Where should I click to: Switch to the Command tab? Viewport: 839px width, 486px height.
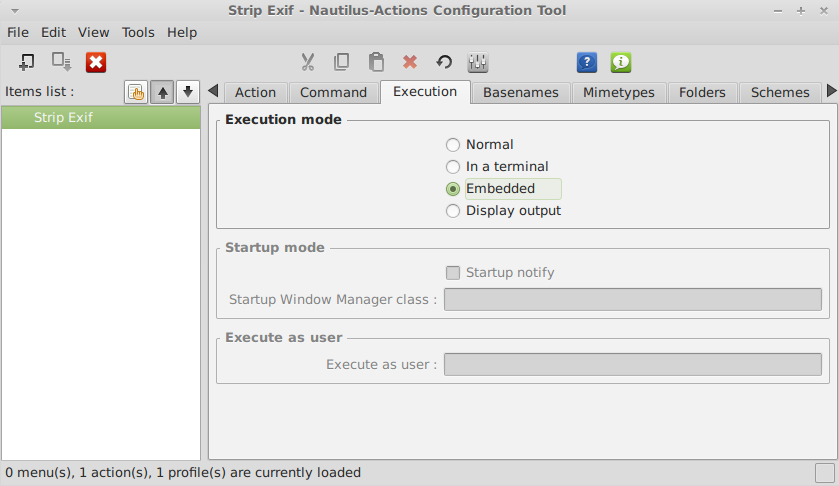pyautogui.click(x=333, y=93)
